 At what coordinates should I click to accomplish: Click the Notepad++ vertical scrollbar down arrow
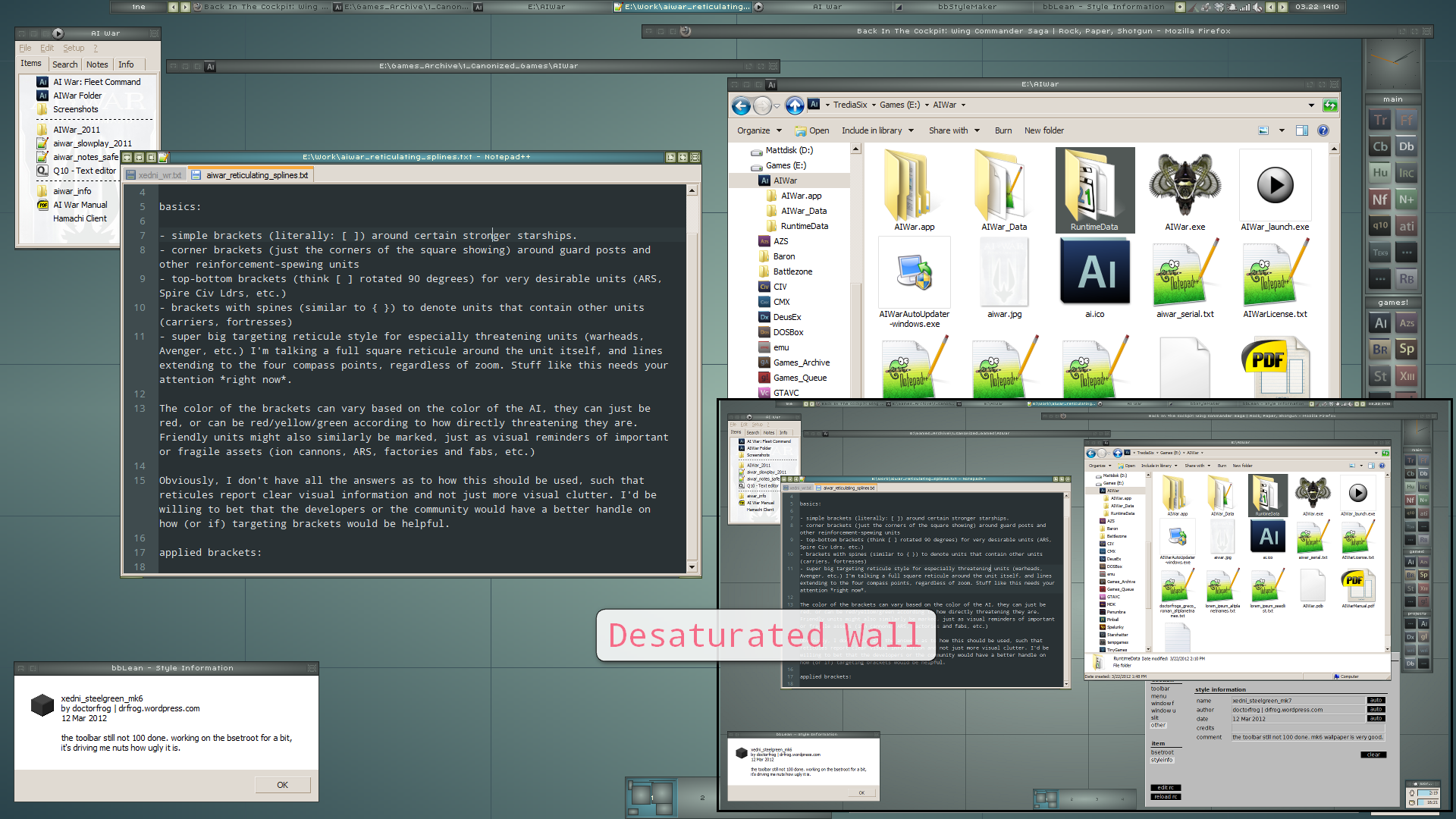coord(692,567)
